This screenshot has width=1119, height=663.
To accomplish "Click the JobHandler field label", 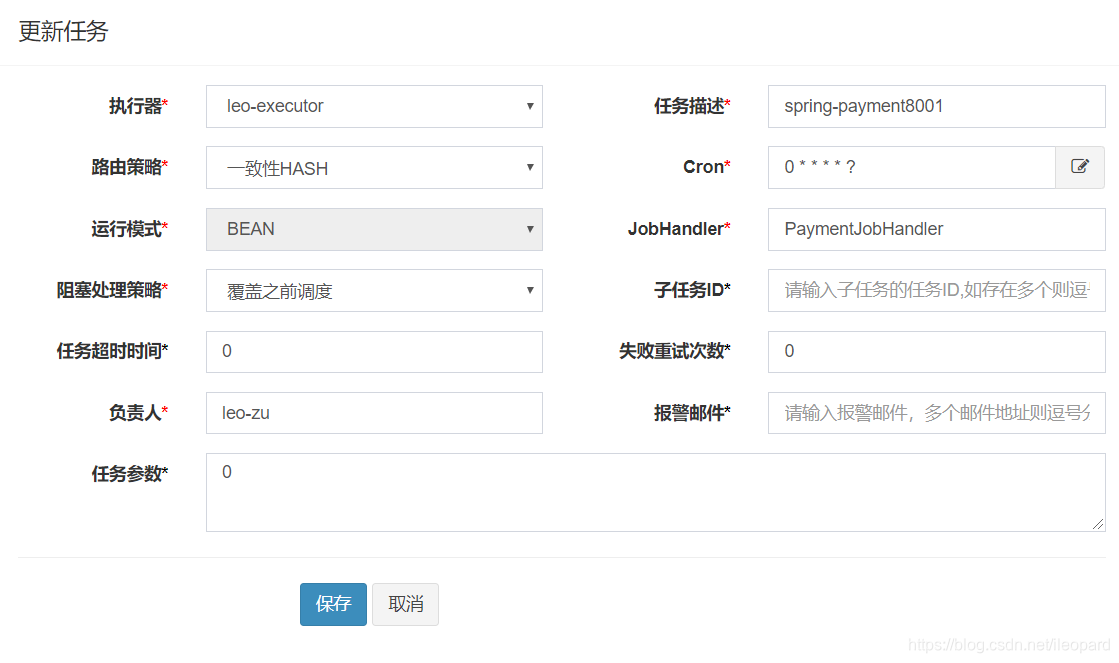I will pyautogui.click(x=679, y=229).
